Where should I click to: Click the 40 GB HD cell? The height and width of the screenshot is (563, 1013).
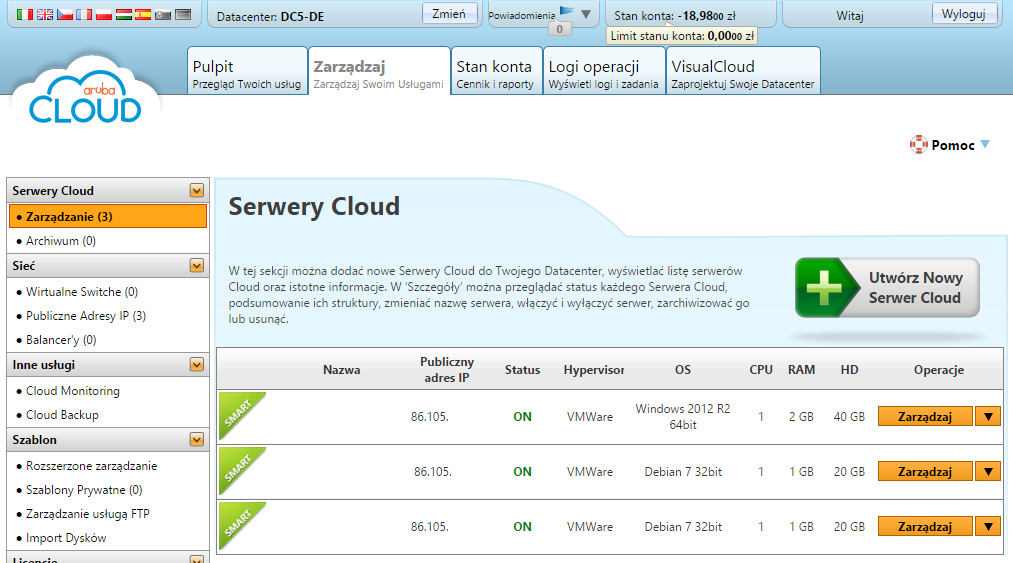[x=849, y=417]
